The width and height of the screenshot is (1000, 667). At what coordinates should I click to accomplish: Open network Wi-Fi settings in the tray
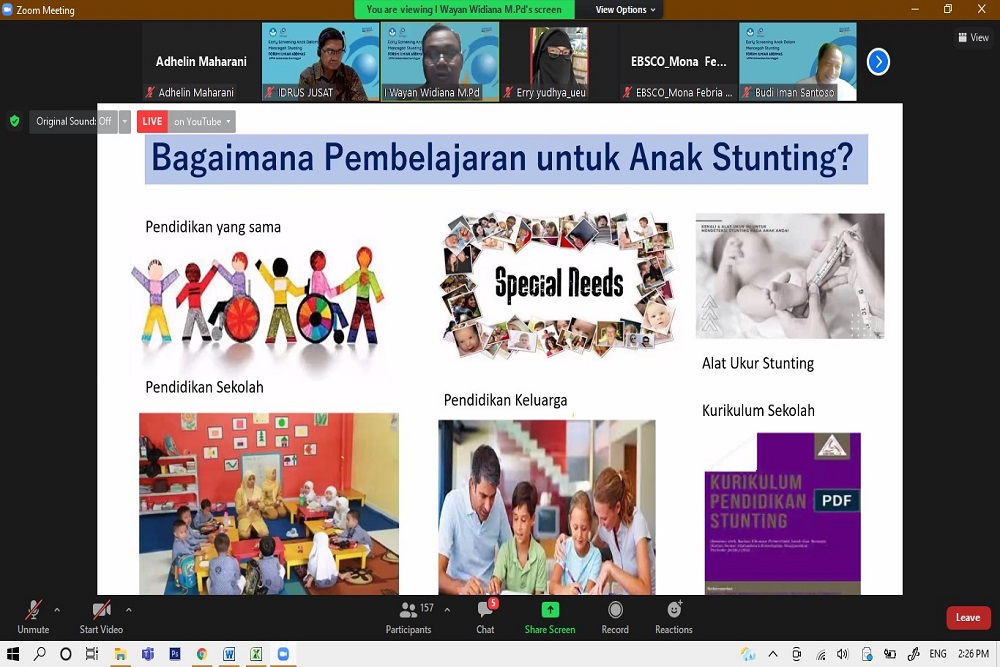point(820,654)
